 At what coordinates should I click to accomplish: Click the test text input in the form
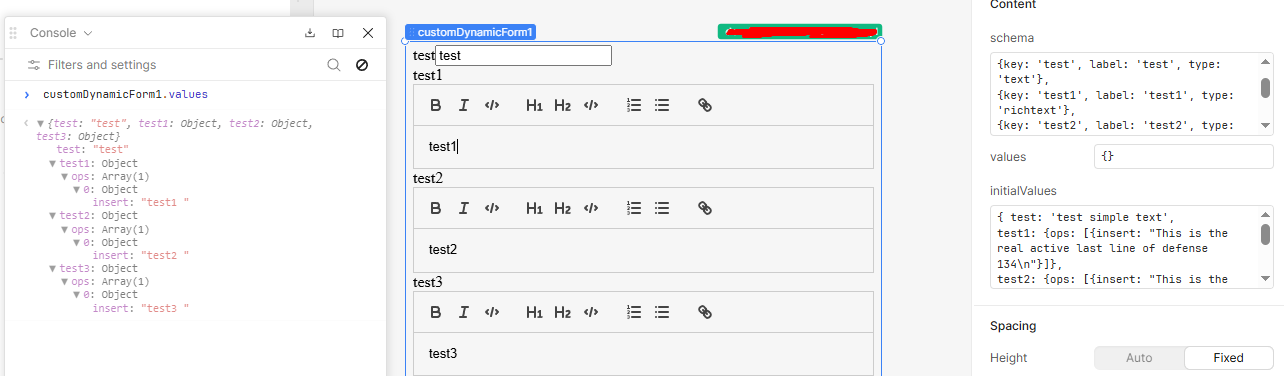523,56
